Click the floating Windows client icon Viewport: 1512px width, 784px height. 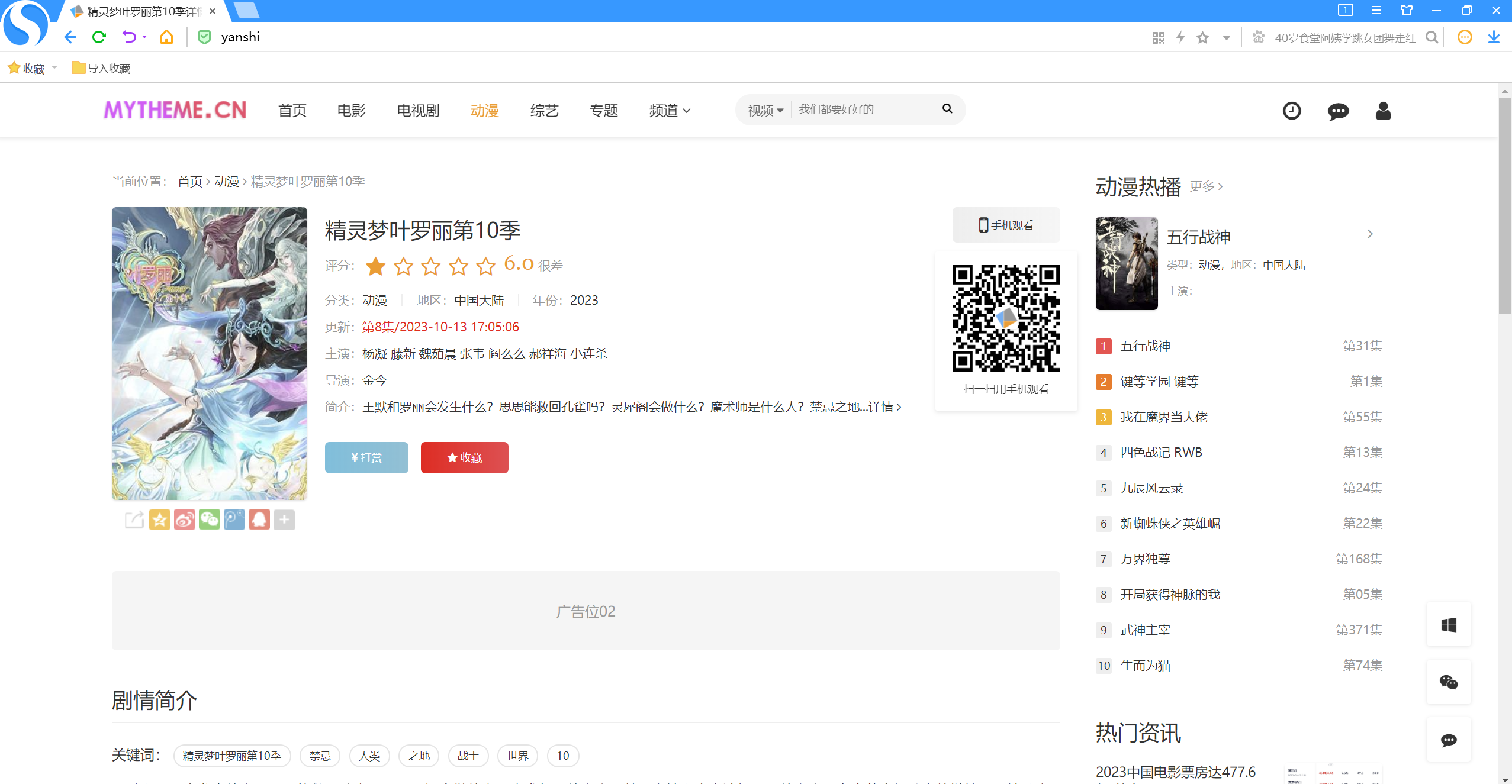pyautogui.click(x=1449, y=625)
